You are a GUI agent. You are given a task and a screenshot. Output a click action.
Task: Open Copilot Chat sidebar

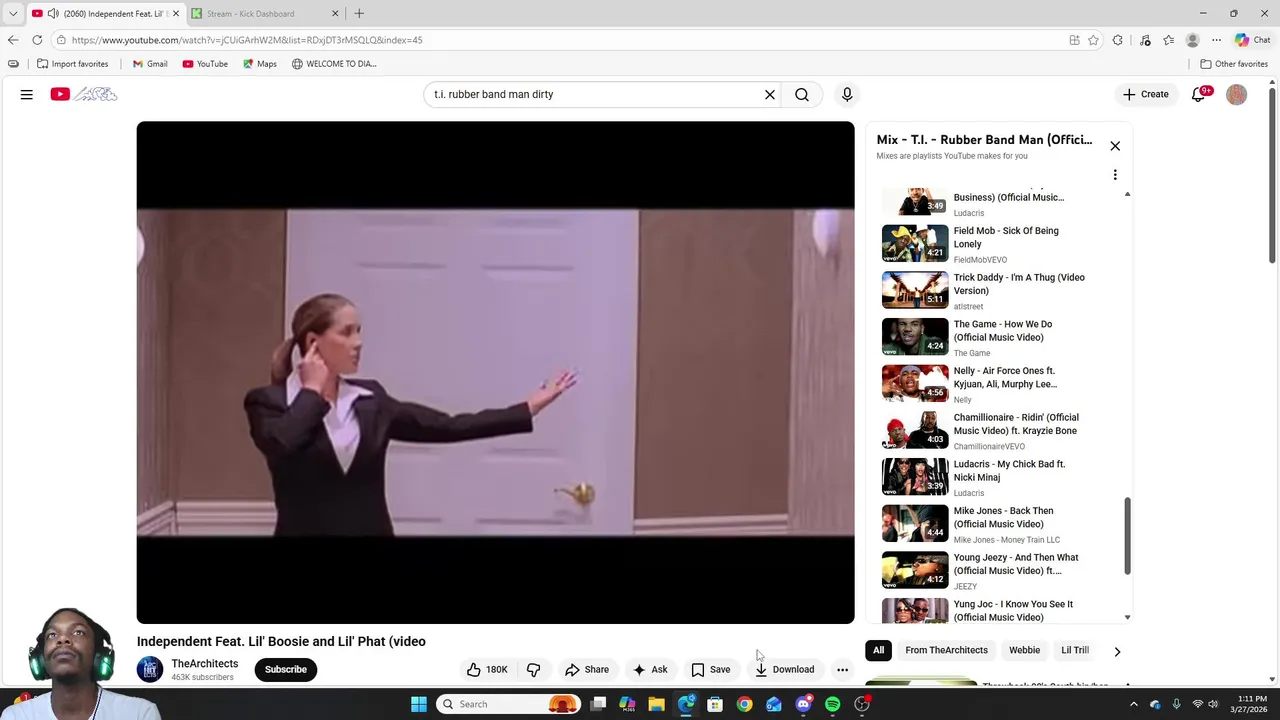click(x=1252, y=40)
